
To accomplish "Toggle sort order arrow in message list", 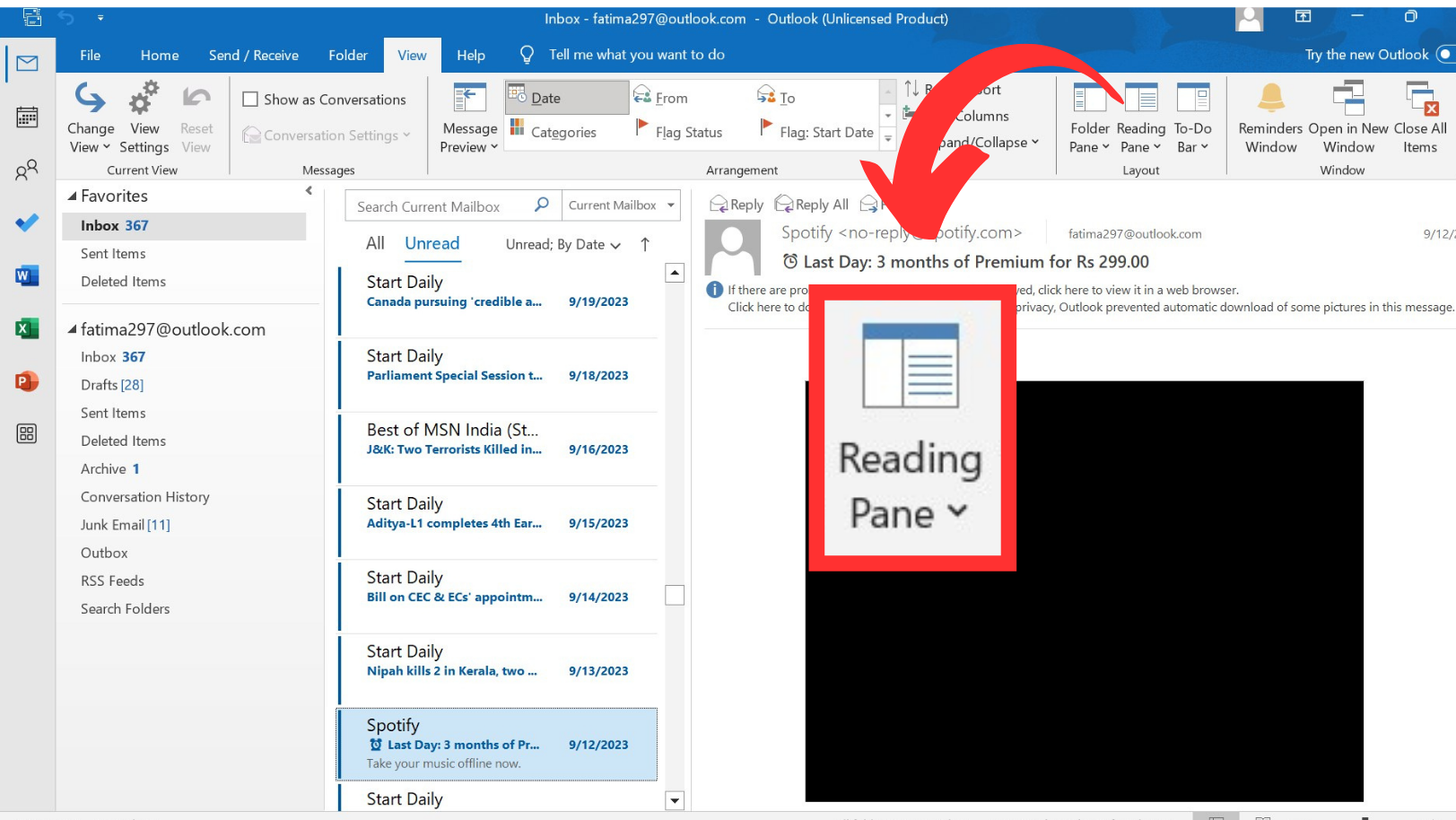I will [645, 244].
